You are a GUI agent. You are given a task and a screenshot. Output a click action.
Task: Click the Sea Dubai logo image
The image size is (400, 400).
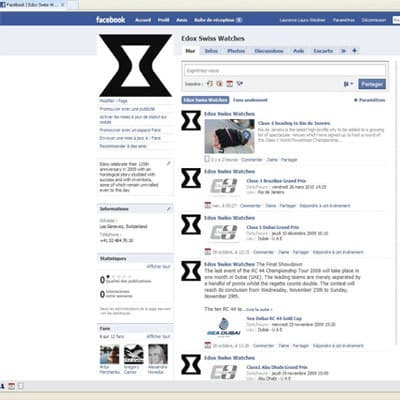coord(224,327)
